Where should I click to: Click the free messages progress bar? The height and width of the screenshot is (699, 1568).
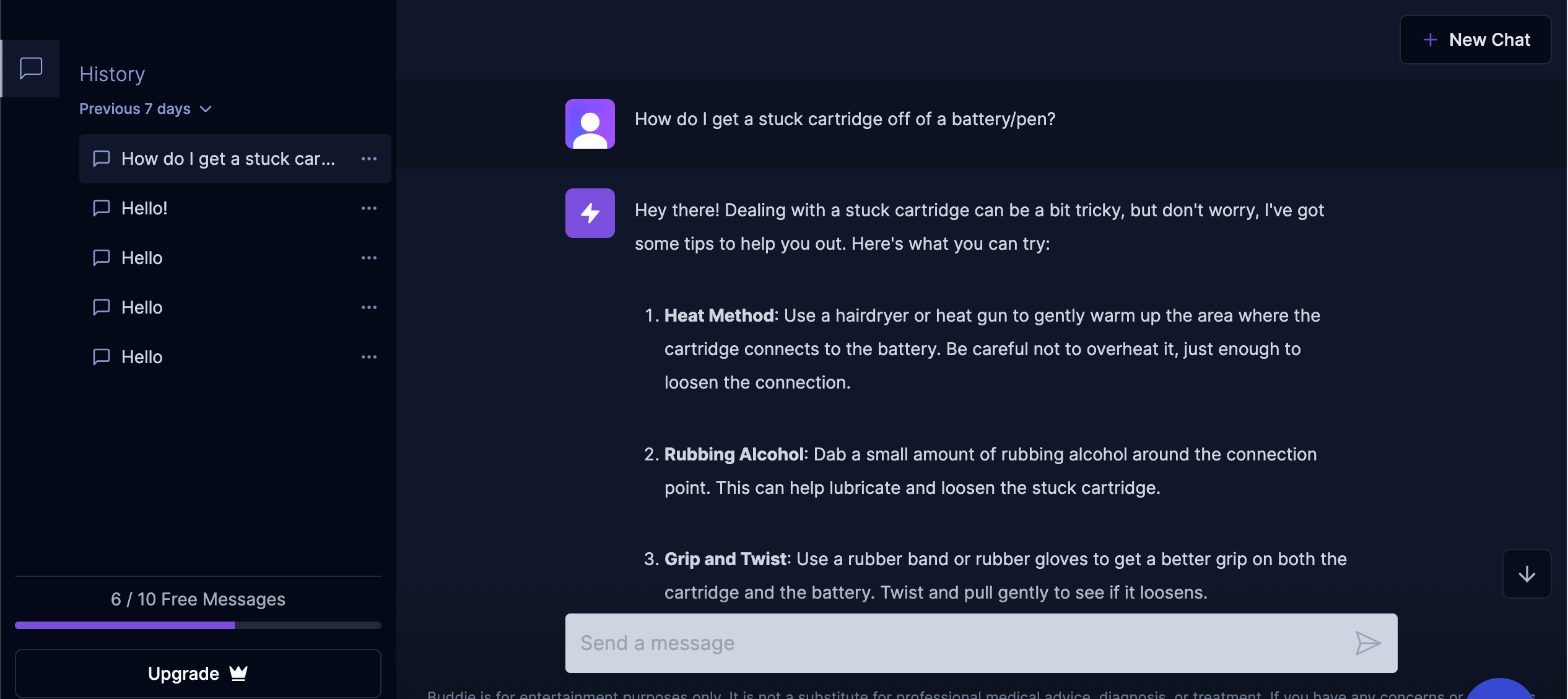click(198, 625)
